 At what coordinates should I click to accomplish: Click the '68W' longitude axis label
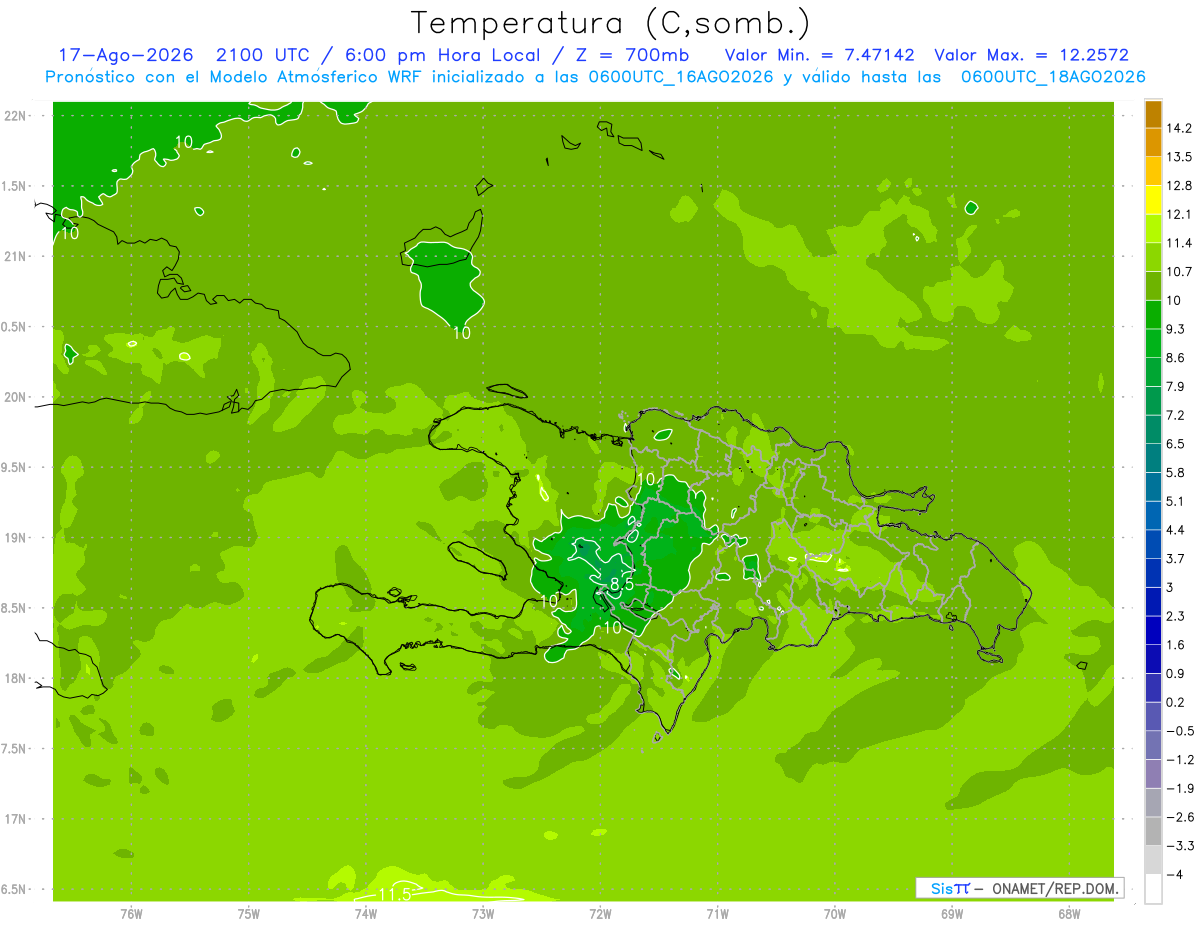(x=1069, y=914)
